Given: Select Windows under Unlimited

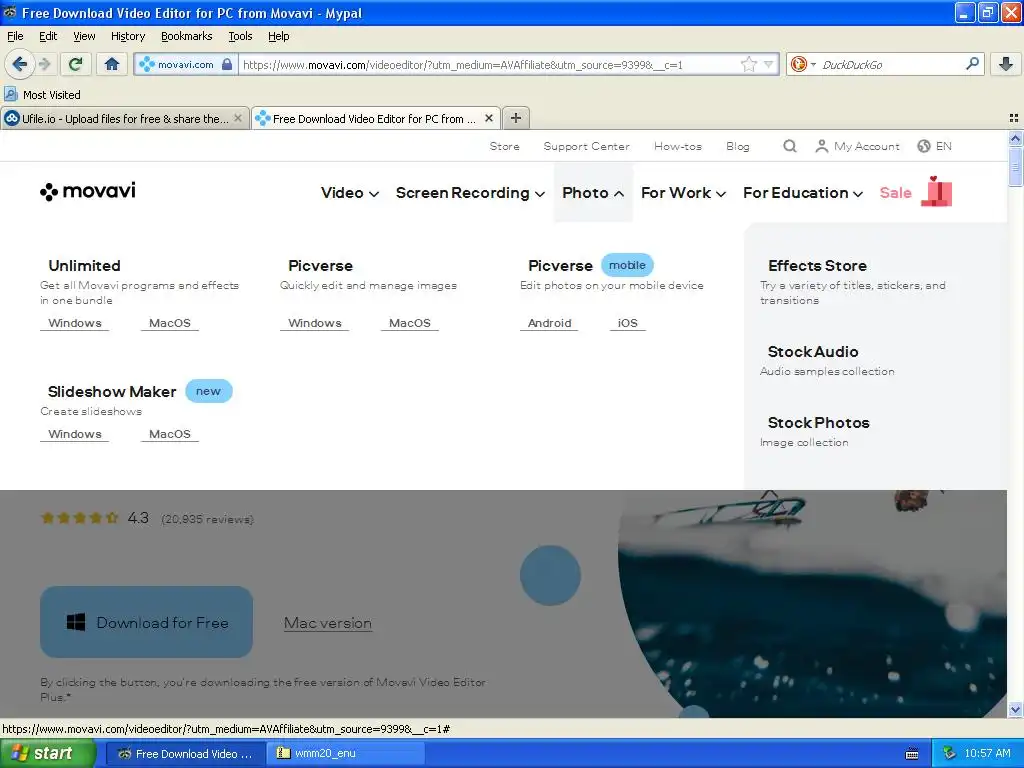Looking at the screenshot, I should tap(75, 323).
